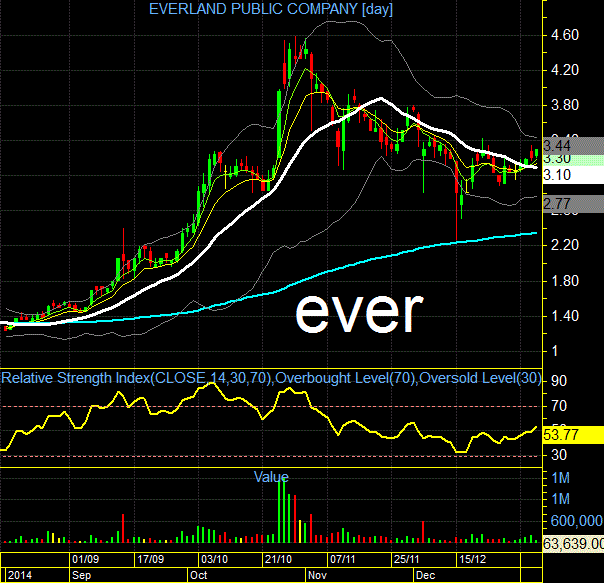Screen dimensions: 604x583
Task: Click the RSI 70 overbought dashed line
Action: pos(271,407)
